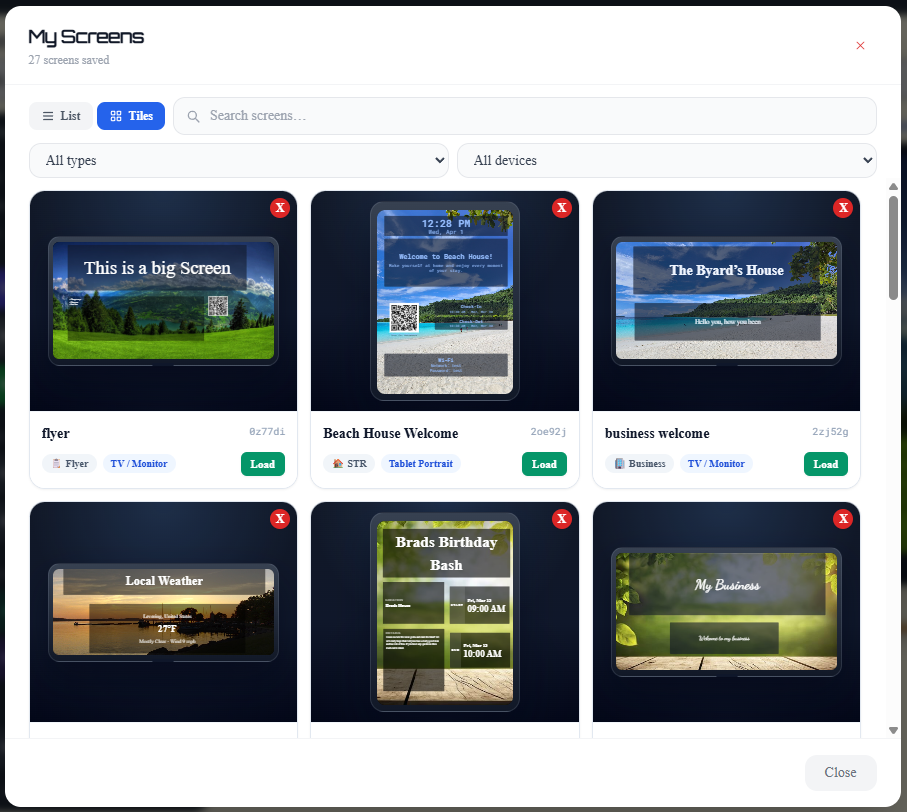The image size is (907, 812).
Task: Focus the Search screens field
Action: (525, 116)
